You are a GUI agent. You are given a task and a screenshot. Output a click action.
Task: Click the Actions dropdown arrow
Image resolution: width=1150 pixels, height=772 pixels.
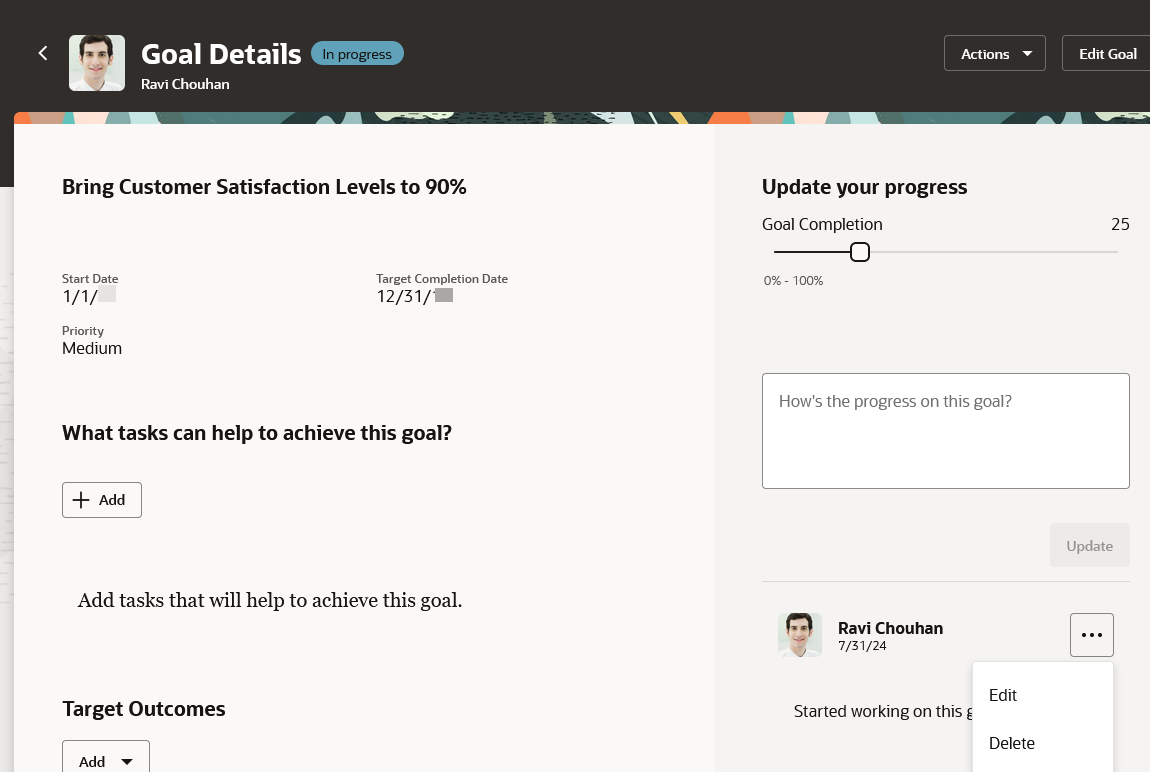tap(1028, 54)
